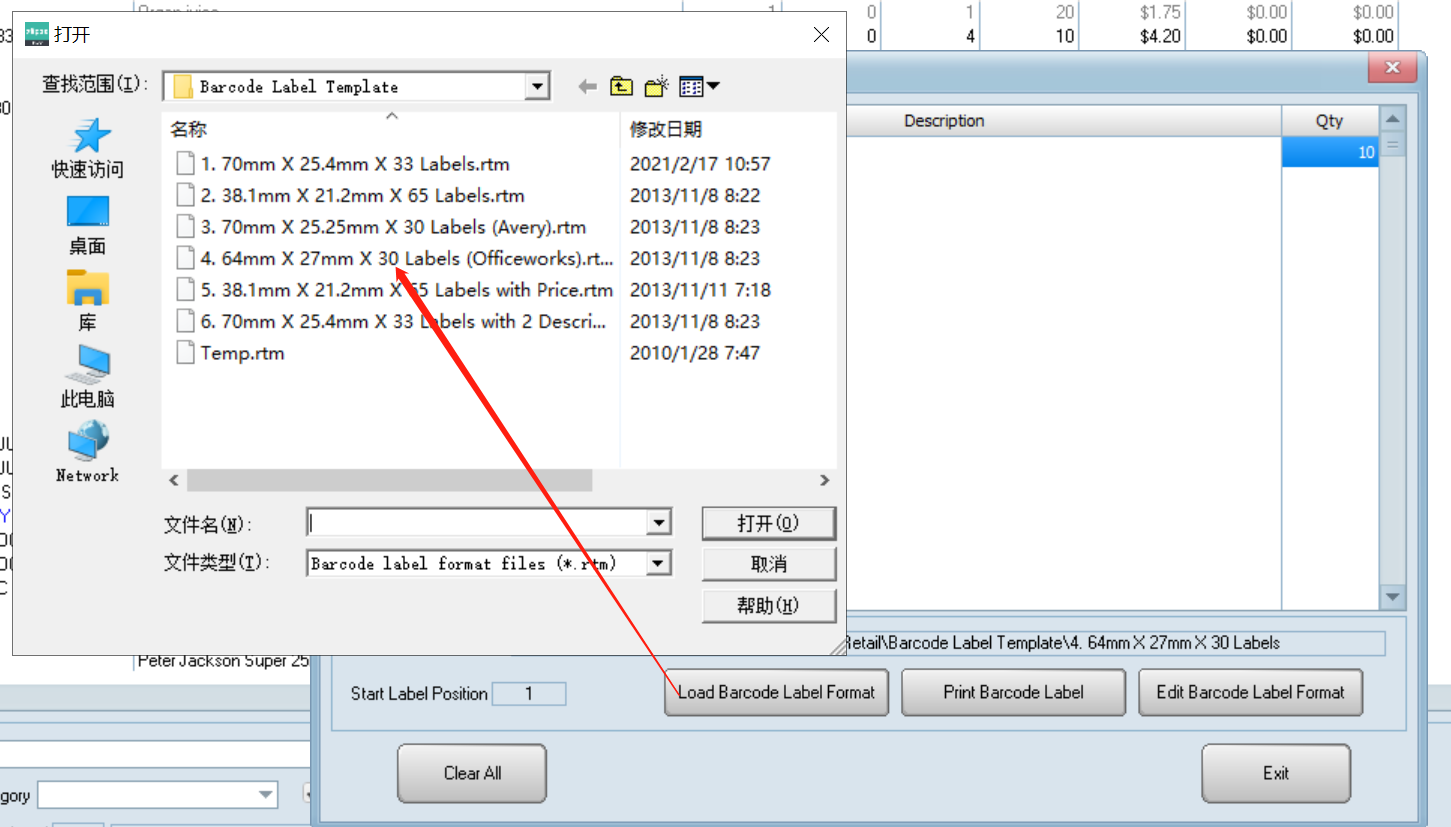Open the 查找范围 location dropdown
The width and height of the screenshot is (1451, 827).
(538, 86)
